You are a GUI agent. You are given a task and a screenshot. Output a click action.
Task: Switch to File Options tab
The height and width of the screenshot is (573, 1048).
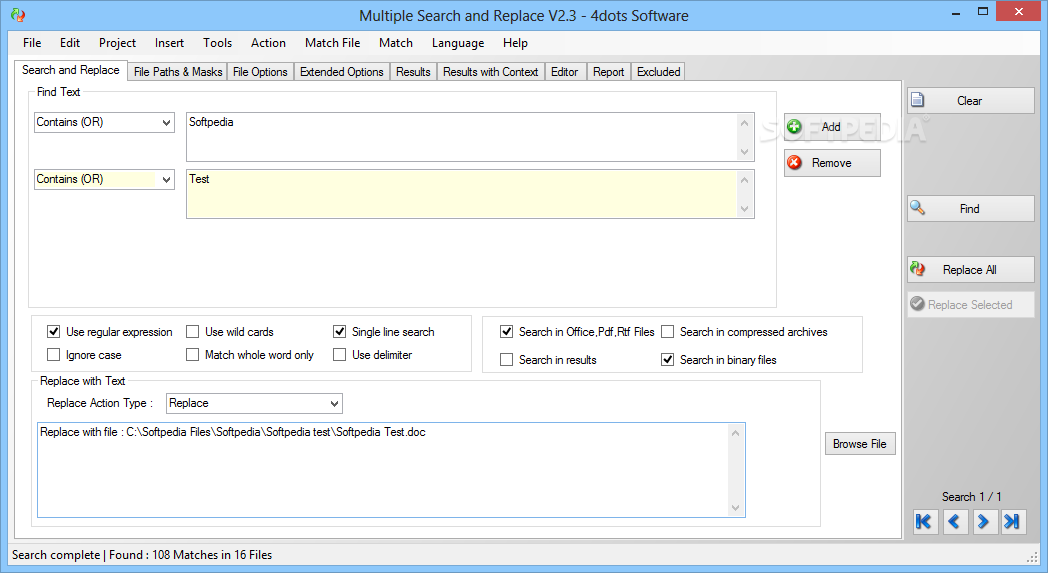click(x=260, y=72)
